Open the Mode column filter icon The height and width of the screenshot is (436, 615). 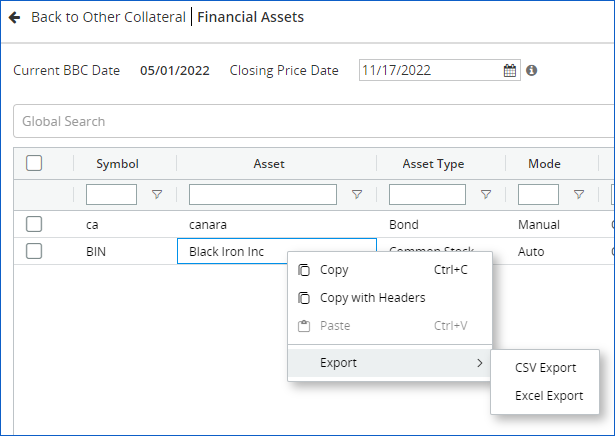coord(579,195)
